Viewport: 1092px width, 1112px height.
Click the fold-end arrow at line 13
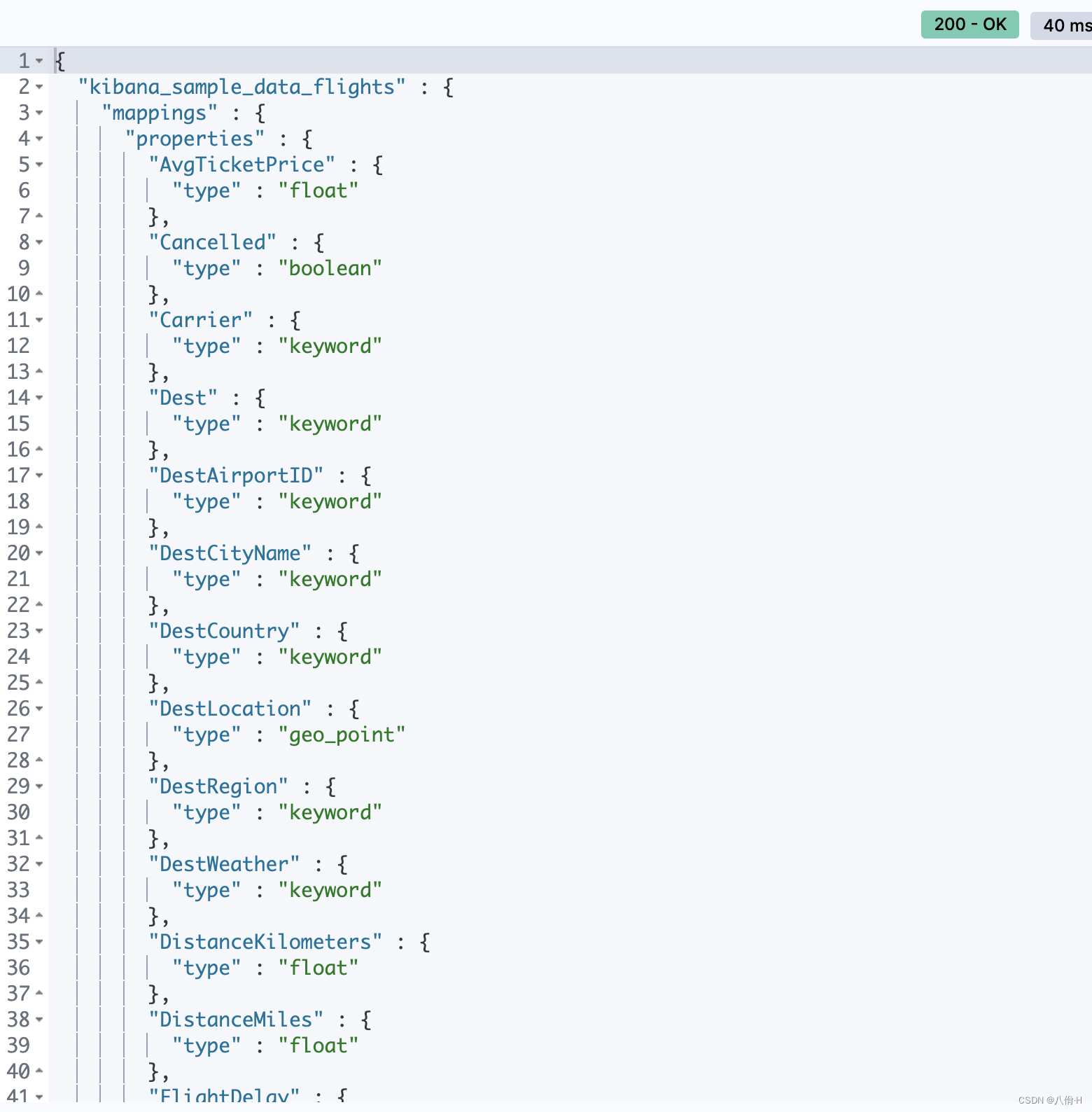pos(39,371)
